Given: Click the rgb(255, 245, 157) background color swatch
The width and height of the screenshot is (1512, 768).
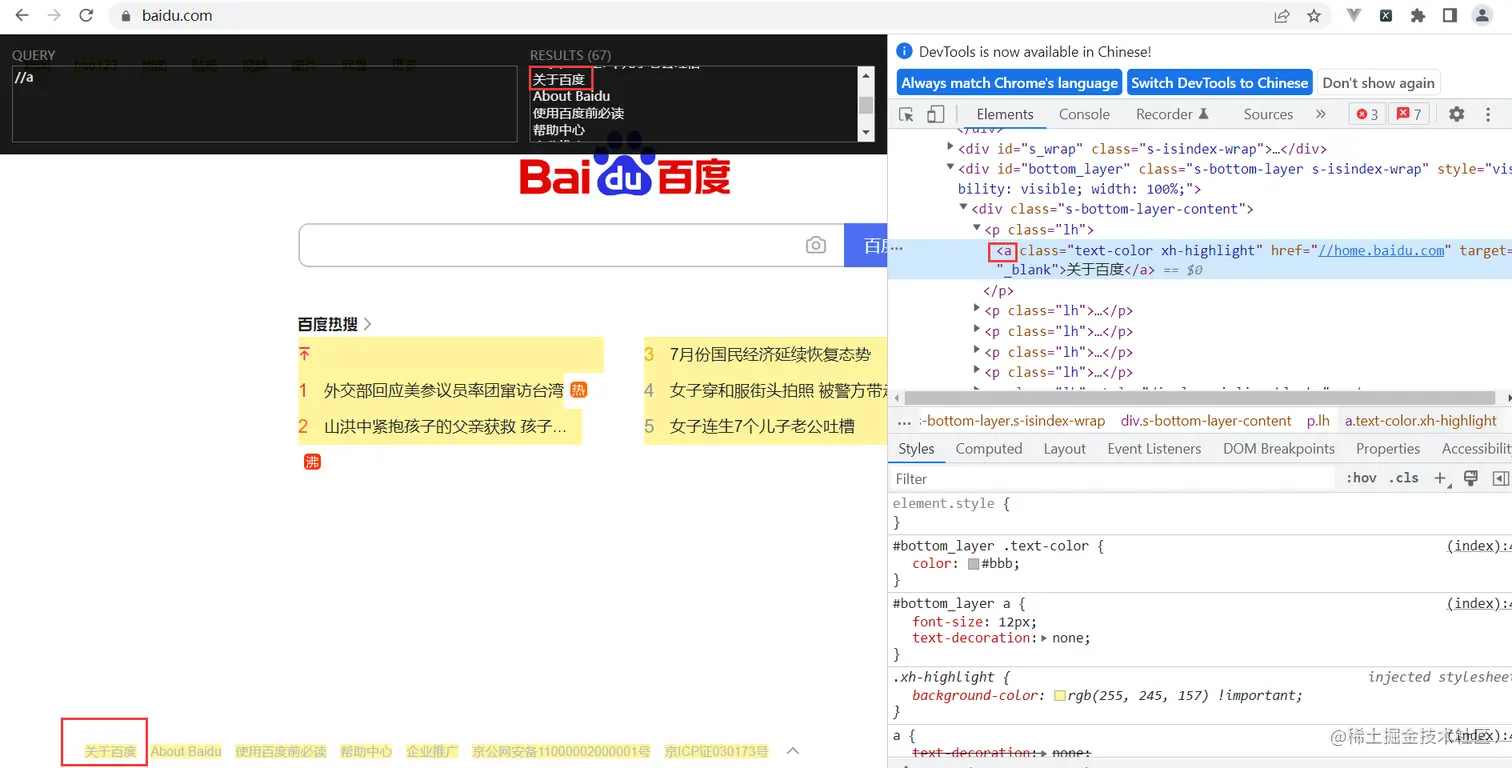Looking at the screenshot, I should click(x=1060, y=696).
